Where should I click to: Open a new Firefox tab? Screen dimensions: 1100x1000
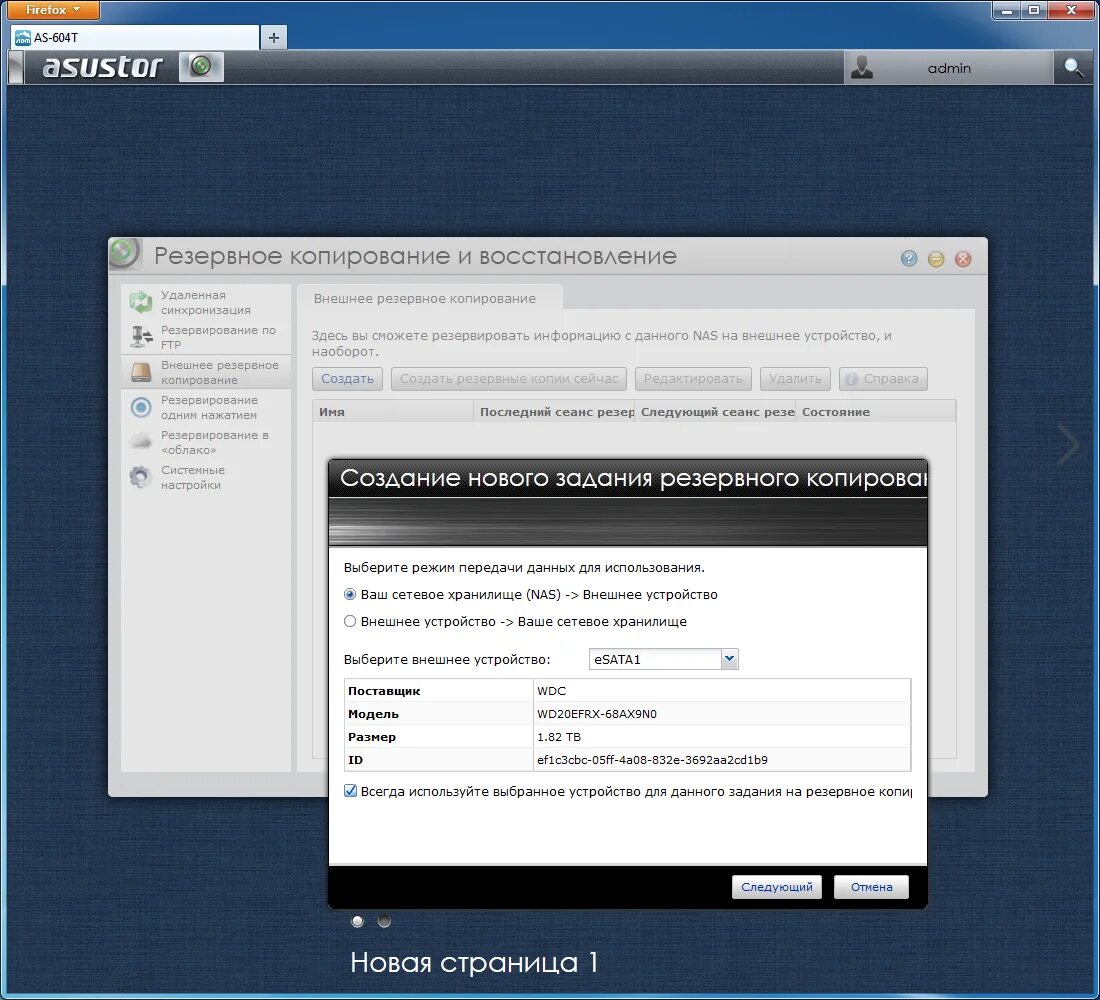274,37
